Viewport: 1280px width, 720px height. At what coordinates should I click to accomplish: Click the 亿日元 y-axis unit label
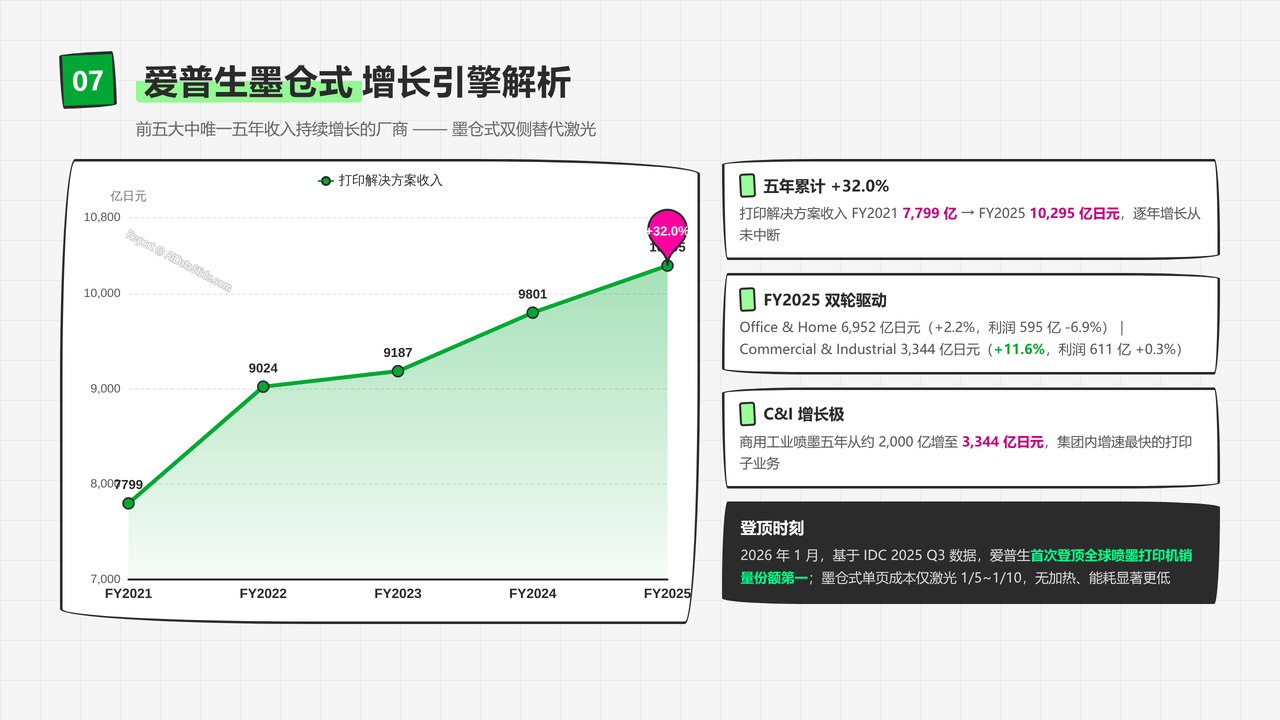click(x=128, y=196)
